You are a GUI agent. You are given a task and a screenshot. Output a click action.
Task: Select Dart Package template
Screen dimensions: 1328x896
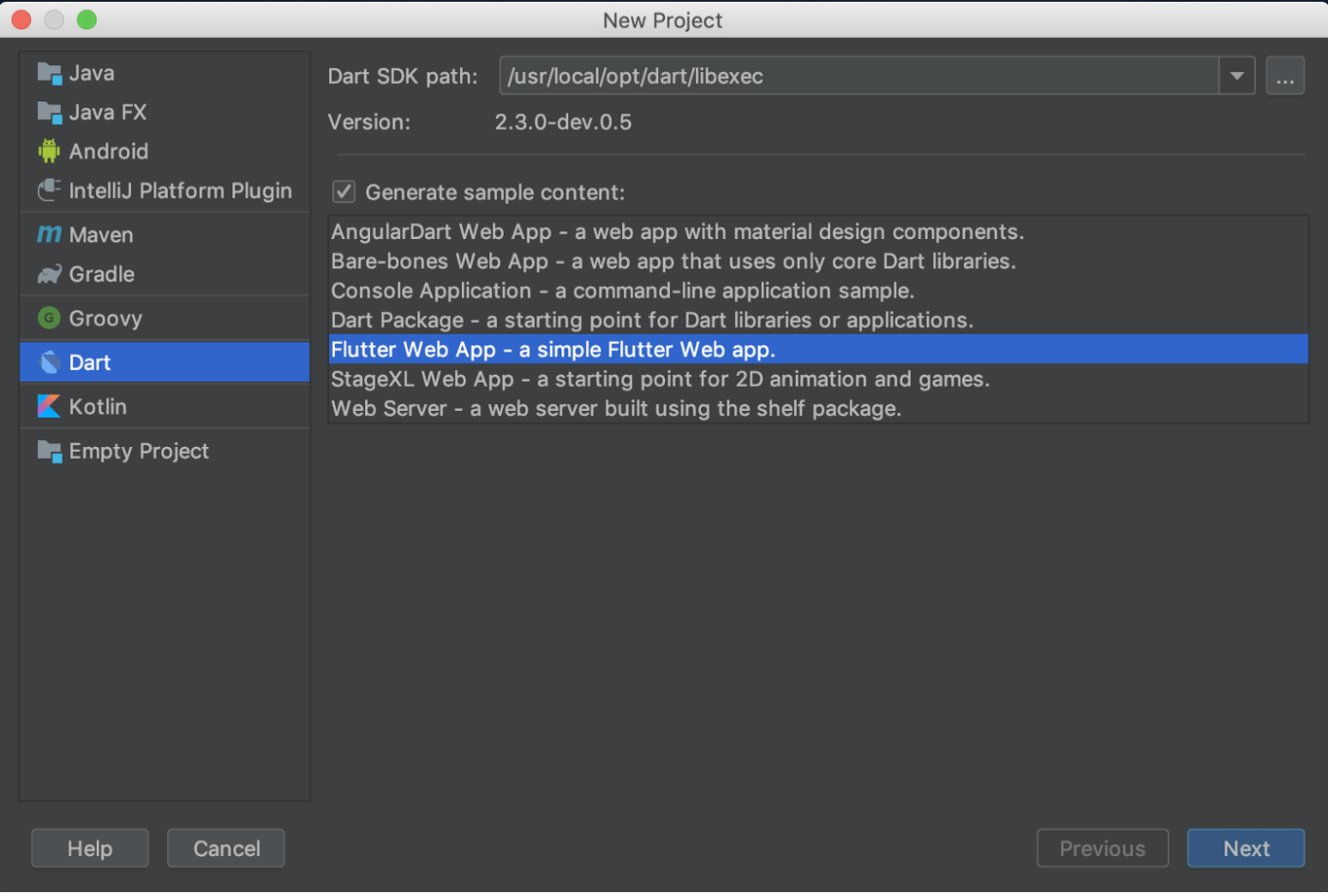pos(818,320)
